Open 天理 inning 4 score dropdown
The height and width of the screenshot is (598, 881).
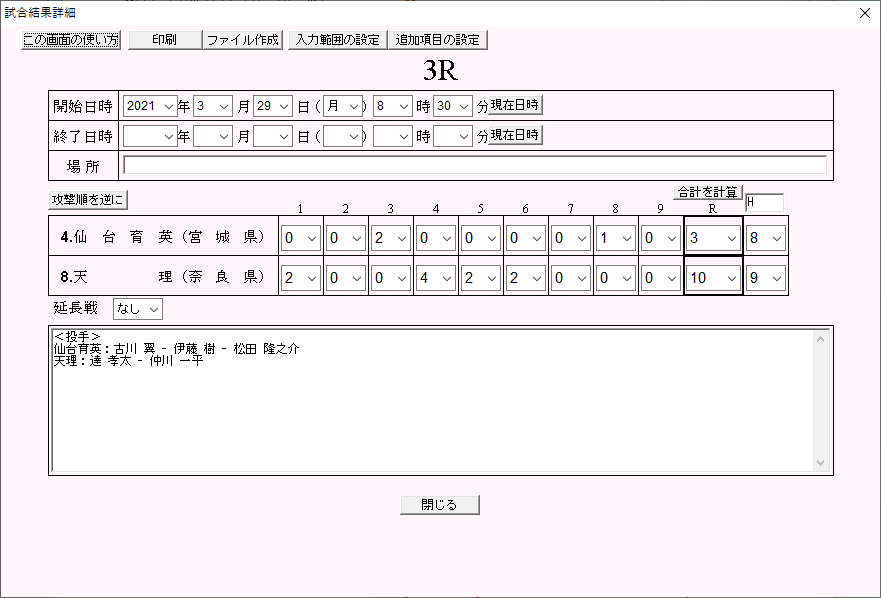point(435,278)
